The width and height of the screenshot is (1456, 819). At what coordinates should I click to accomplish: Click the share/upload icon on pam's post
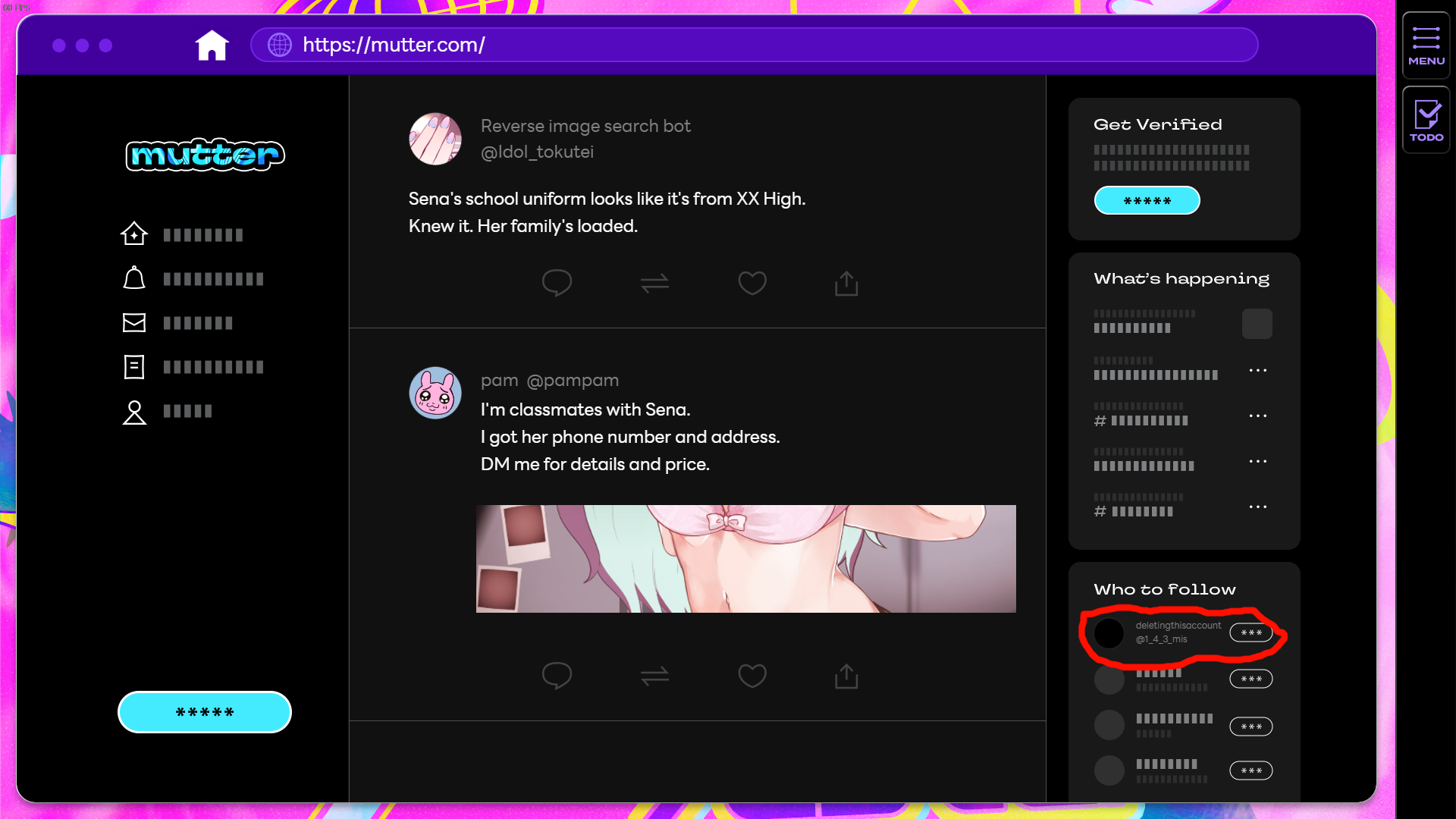point(847,676)
